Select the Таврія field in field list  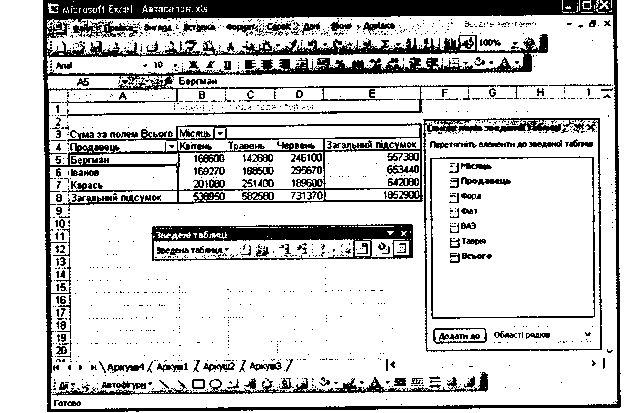pyautogui.click(x=468, y=241)
